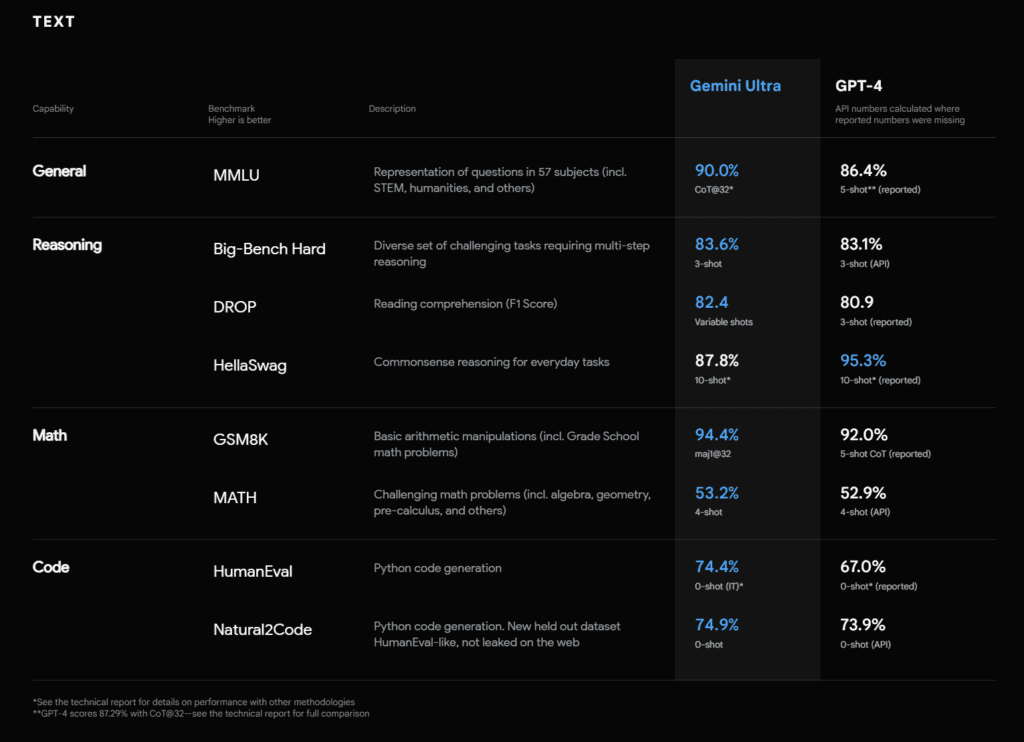Click the DROP benchmark label
This screenshot has height=742, width=1024.
[234, 307]
